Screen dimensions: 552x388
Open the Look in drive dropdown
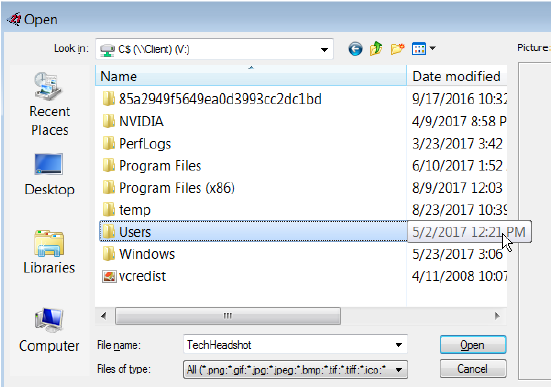[324, 50]
